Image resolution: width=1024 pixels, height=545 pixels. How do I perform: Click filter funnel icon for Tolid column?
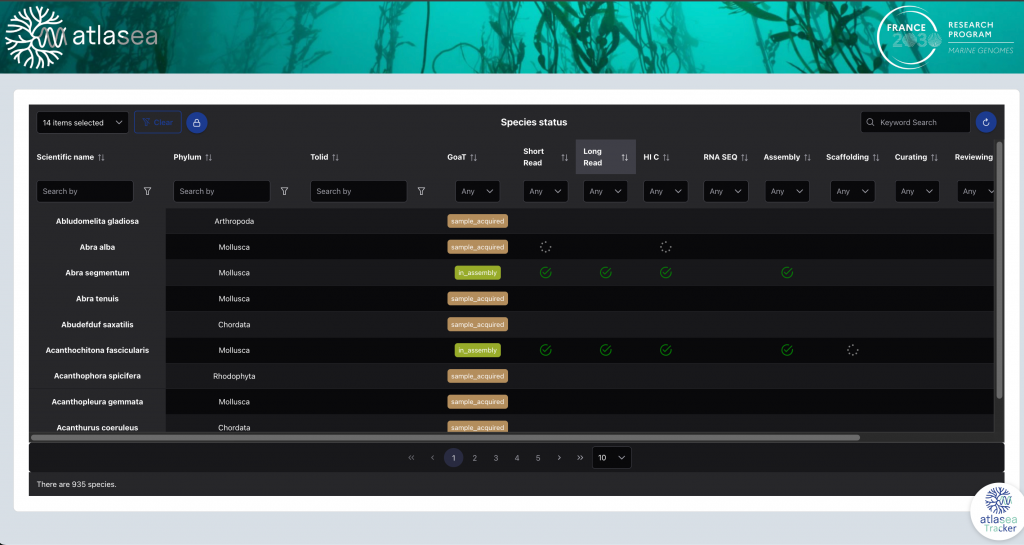[x=421, y=191]
